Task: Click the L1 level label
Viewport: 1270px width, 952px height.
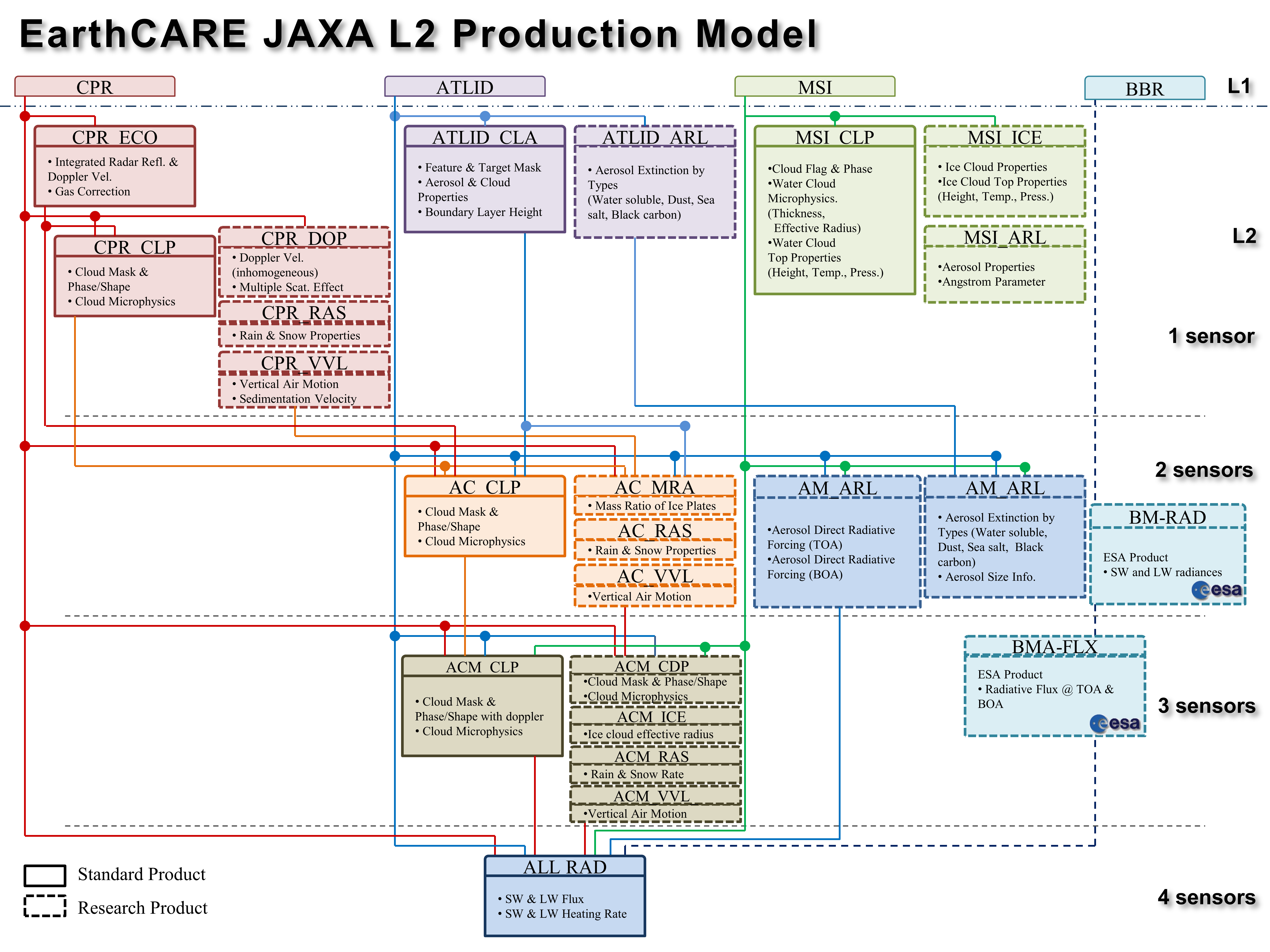Action: [1238, 86]
